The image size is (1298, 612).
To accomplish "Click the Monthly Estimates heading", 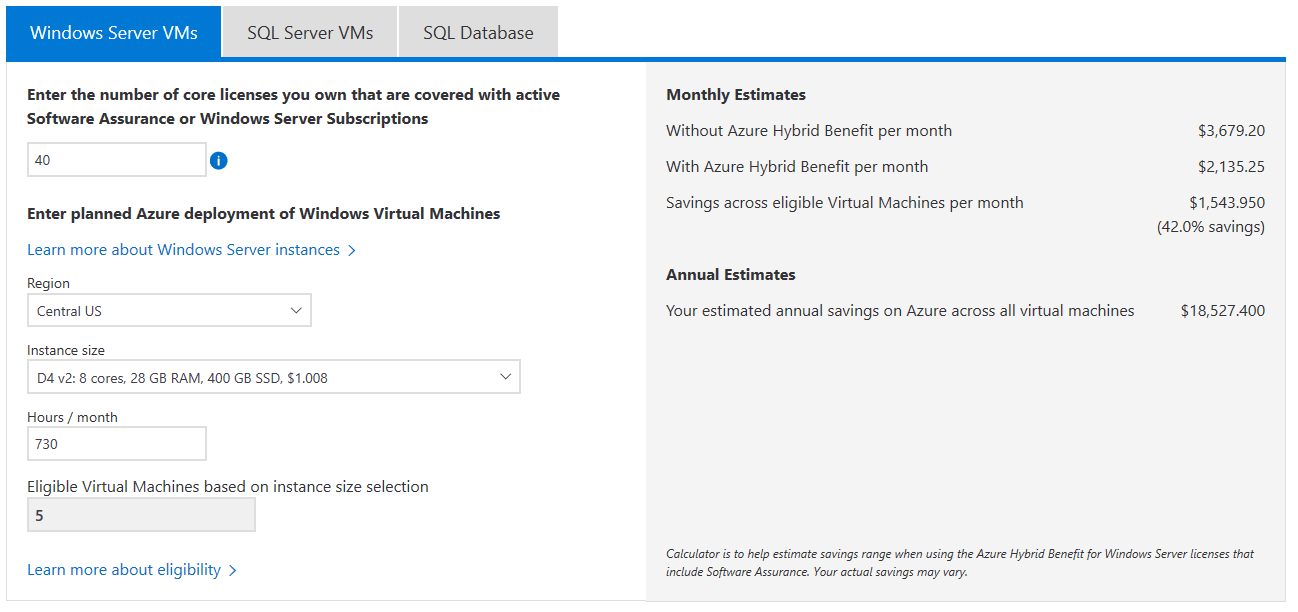I will 736,95.
